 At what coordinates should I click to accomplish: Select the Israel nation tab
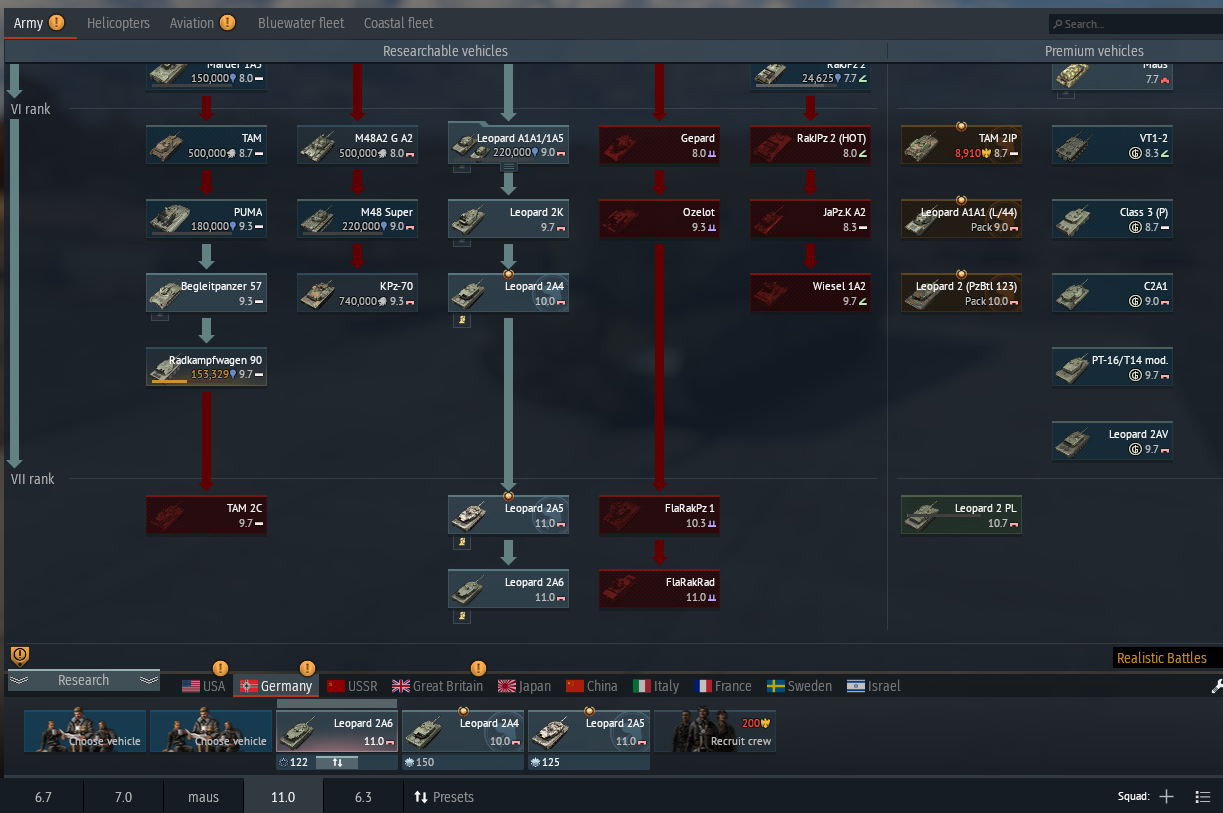(874, 686)
